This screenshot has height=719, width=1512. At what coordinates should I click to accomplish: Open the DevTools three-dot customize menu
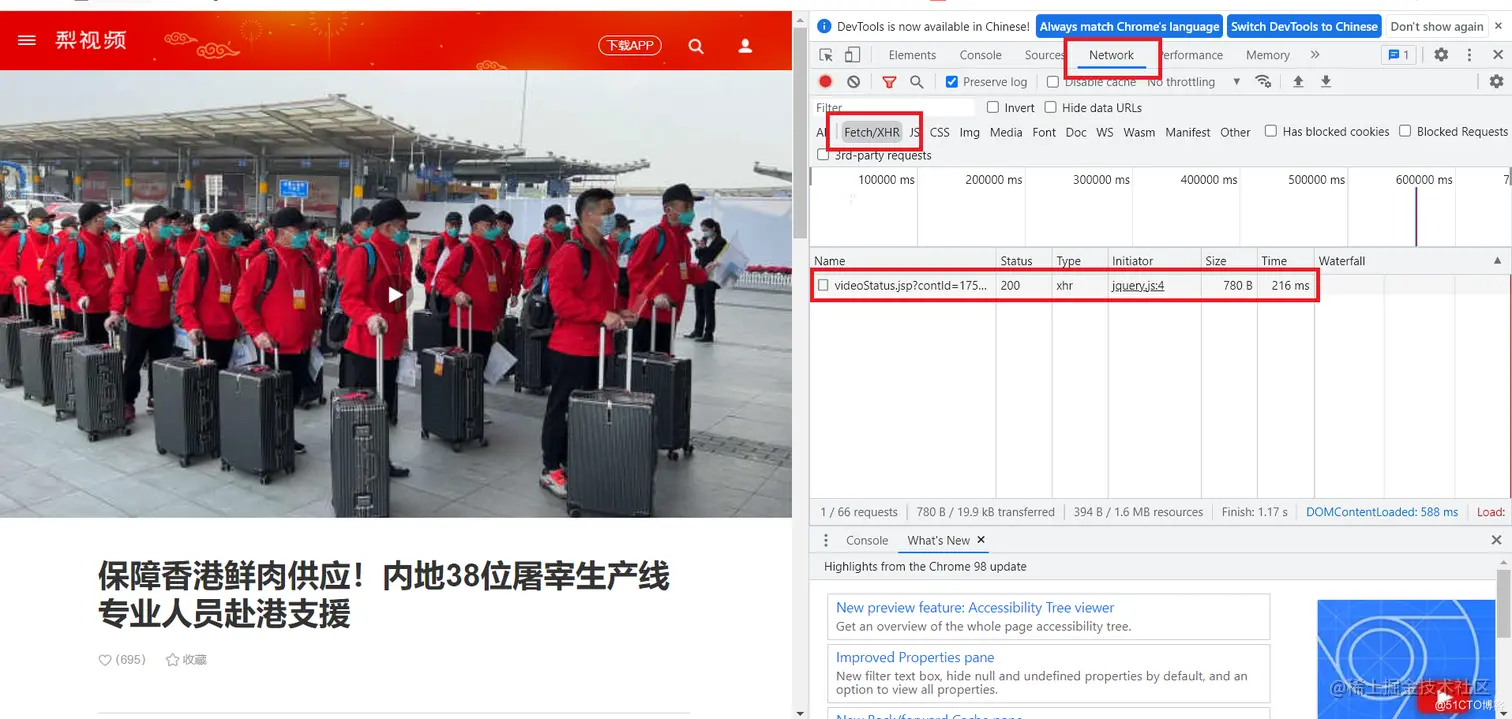tap(1469, 55)
